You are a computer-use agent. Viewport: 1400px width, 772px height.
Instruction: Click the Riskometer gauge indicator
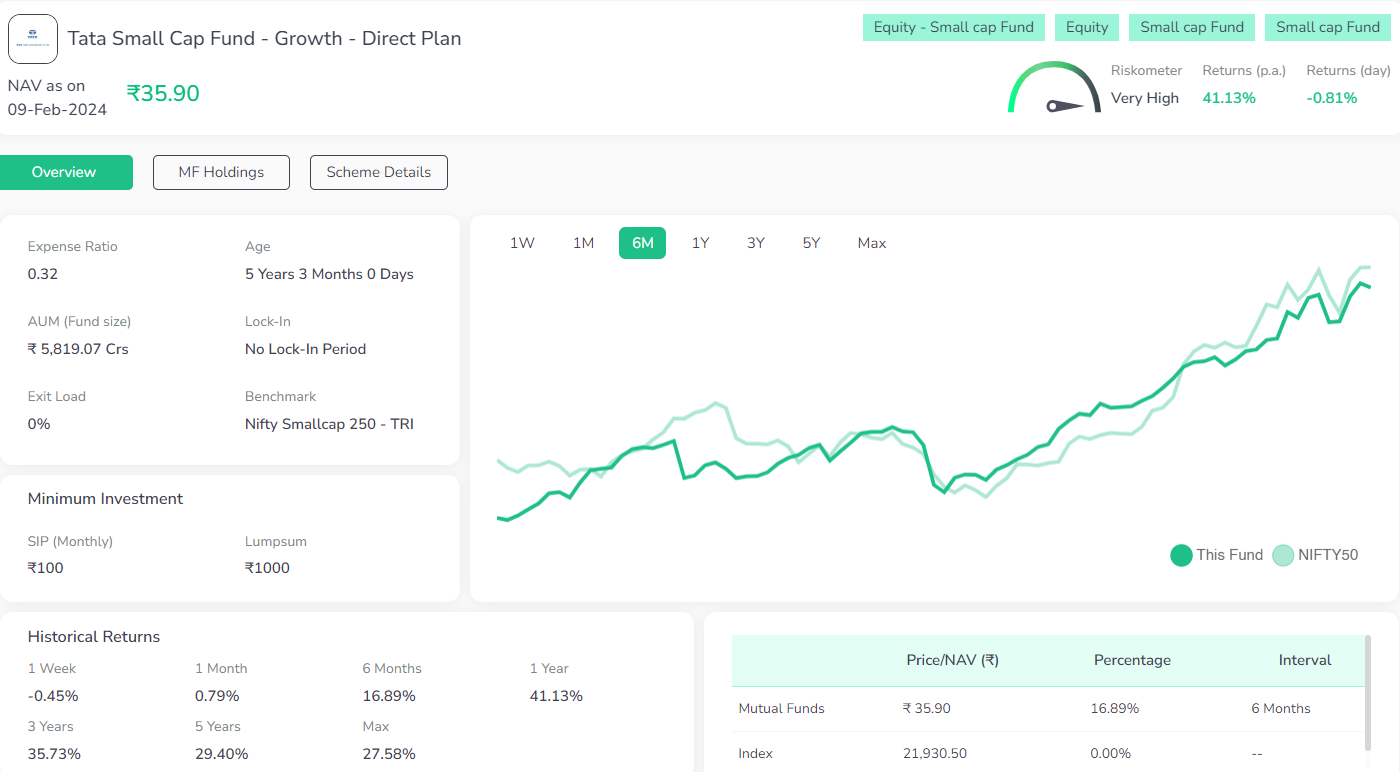pyautogui.click(x=1054, y=88)
